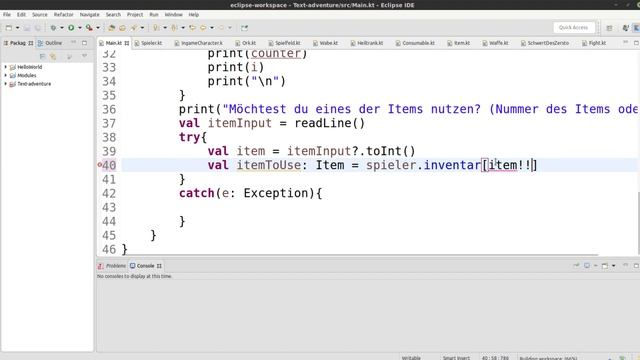Switch to the Problems tab

tap(112, 266)
